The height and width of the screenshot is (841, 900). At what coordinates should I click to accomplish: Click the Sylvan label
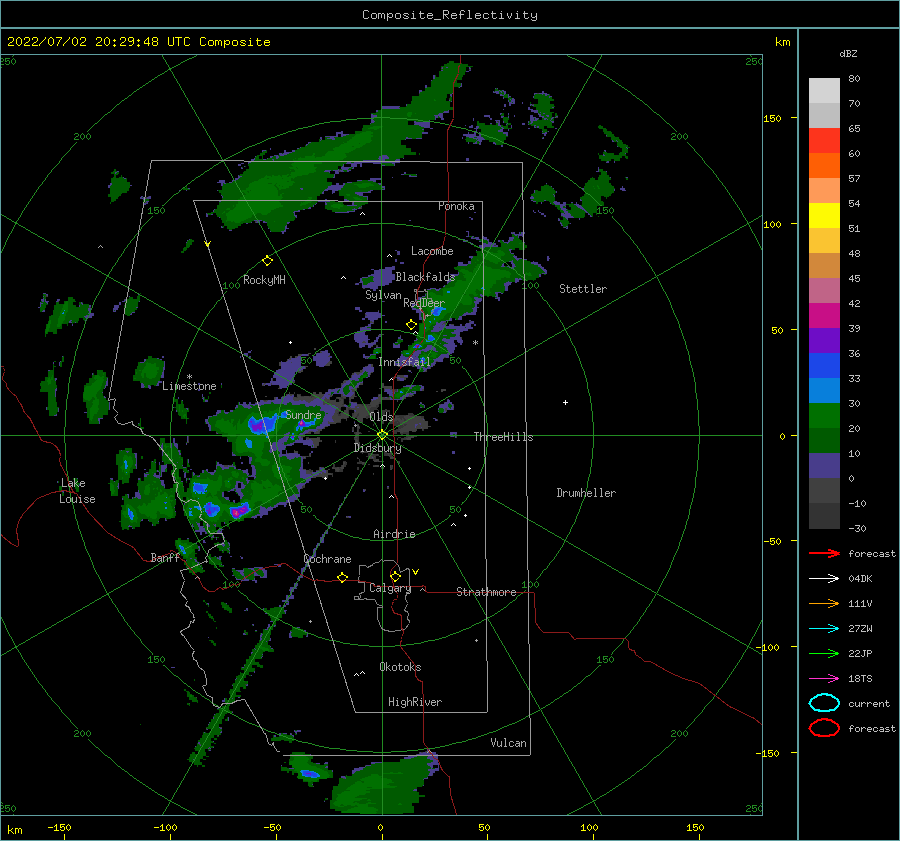point(383,295)
